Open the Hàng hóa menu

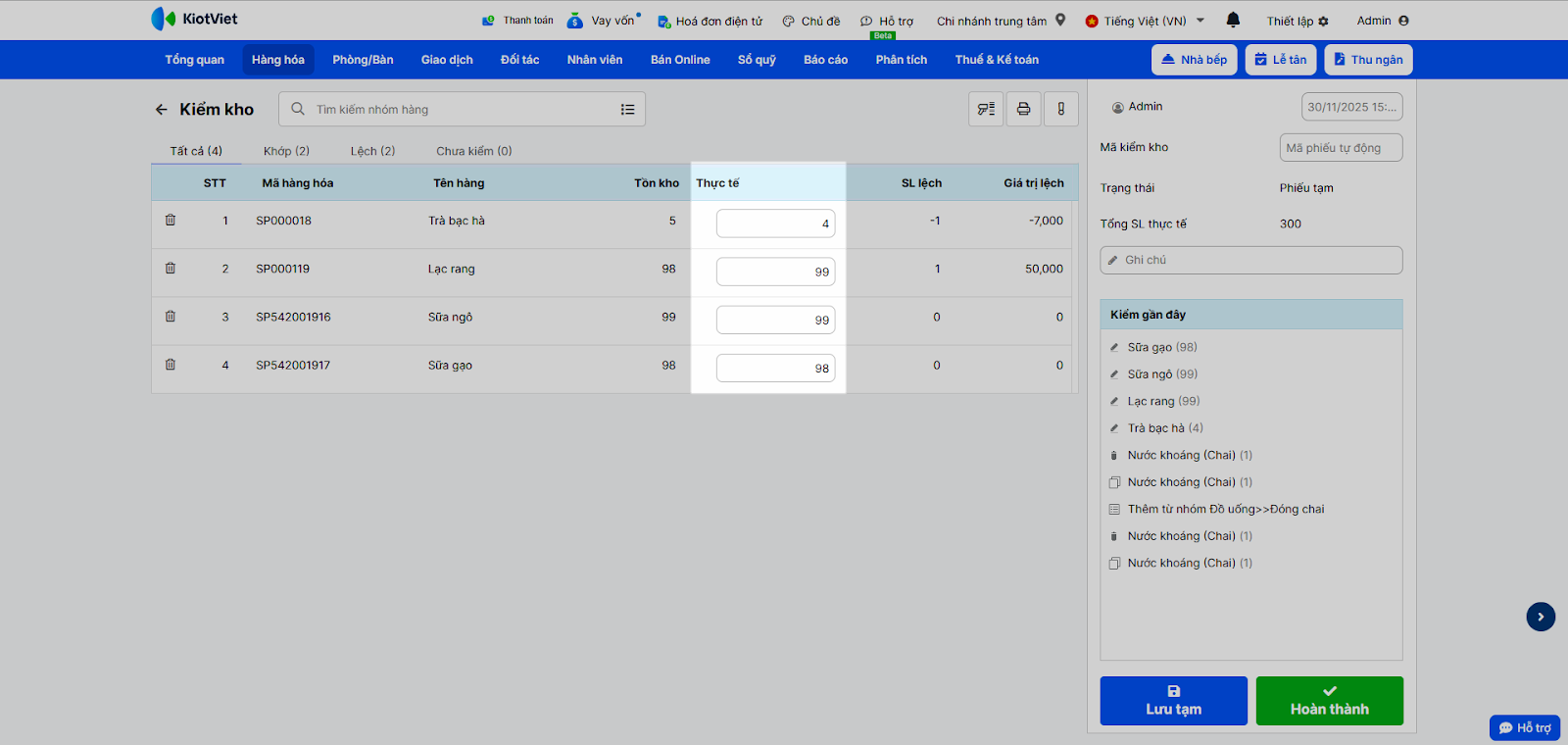pos(278,60)
